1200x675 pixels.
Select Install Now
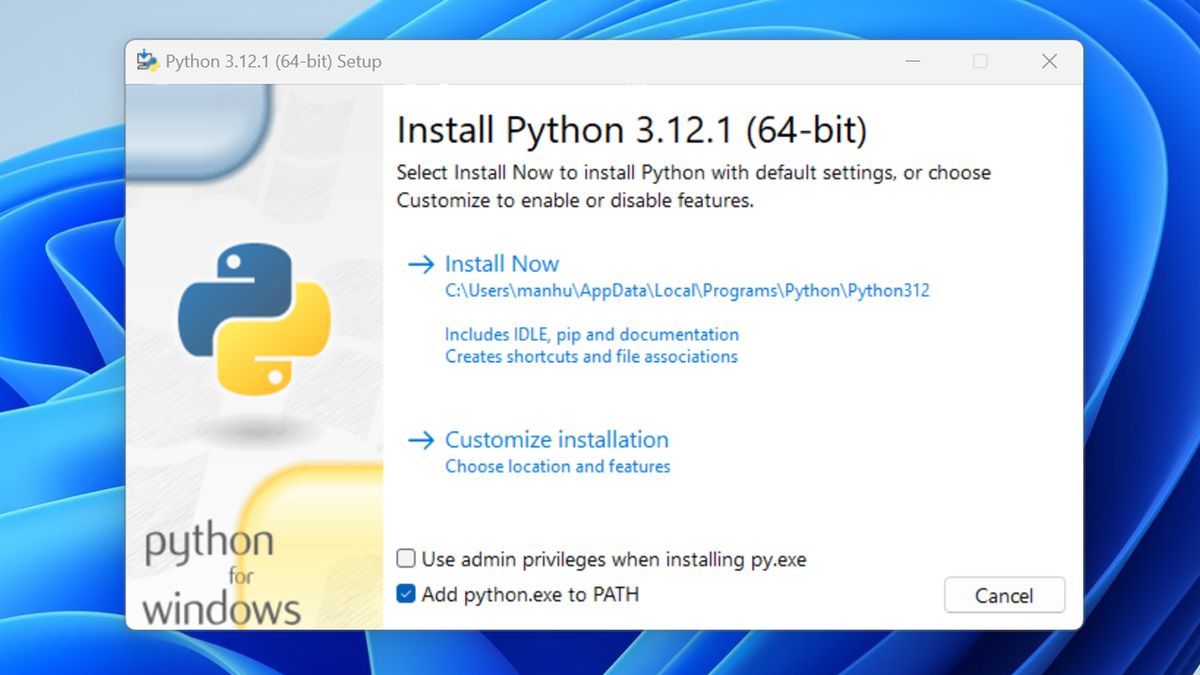(501, 263)
